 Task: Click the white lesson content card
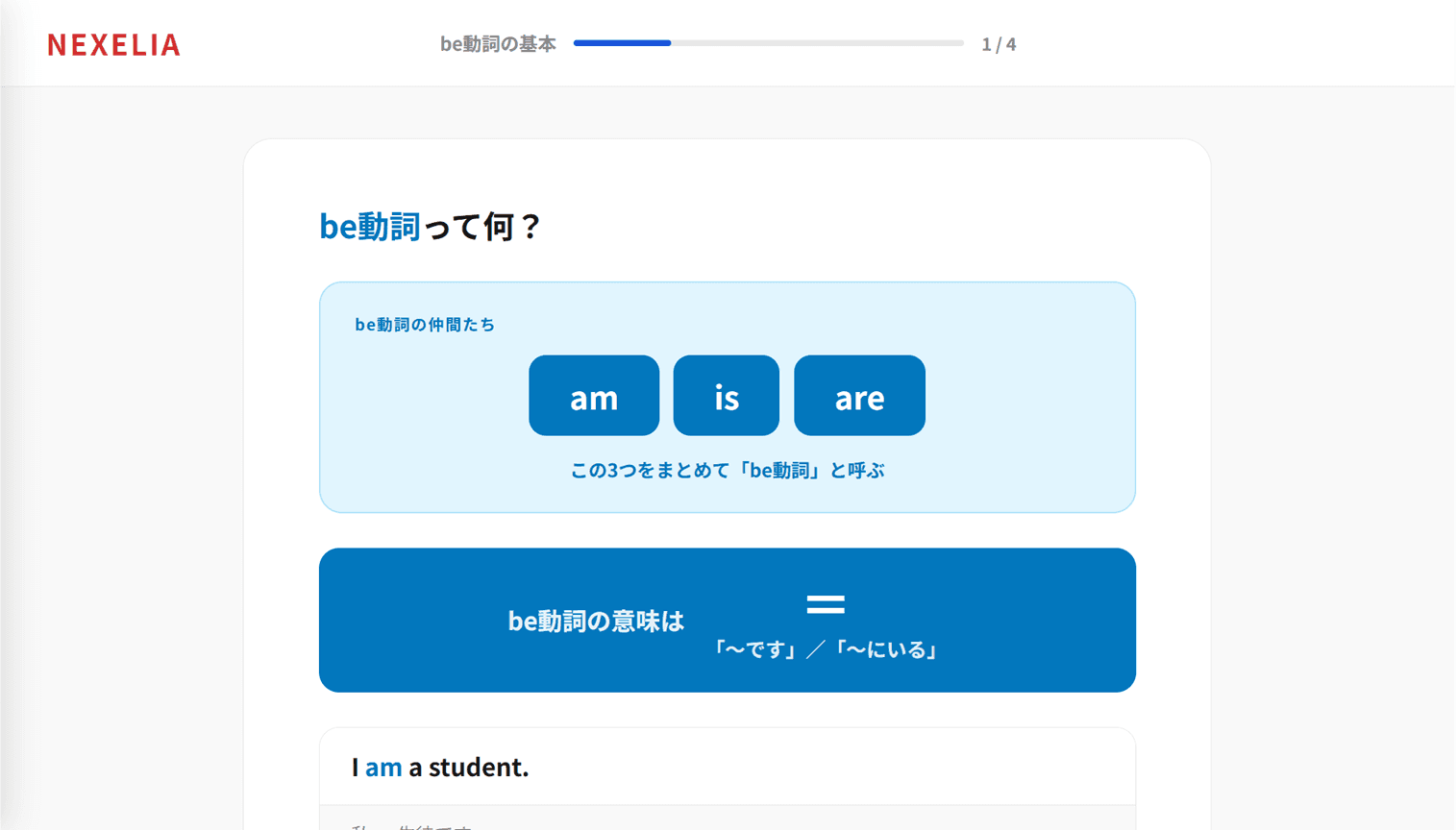728,480
